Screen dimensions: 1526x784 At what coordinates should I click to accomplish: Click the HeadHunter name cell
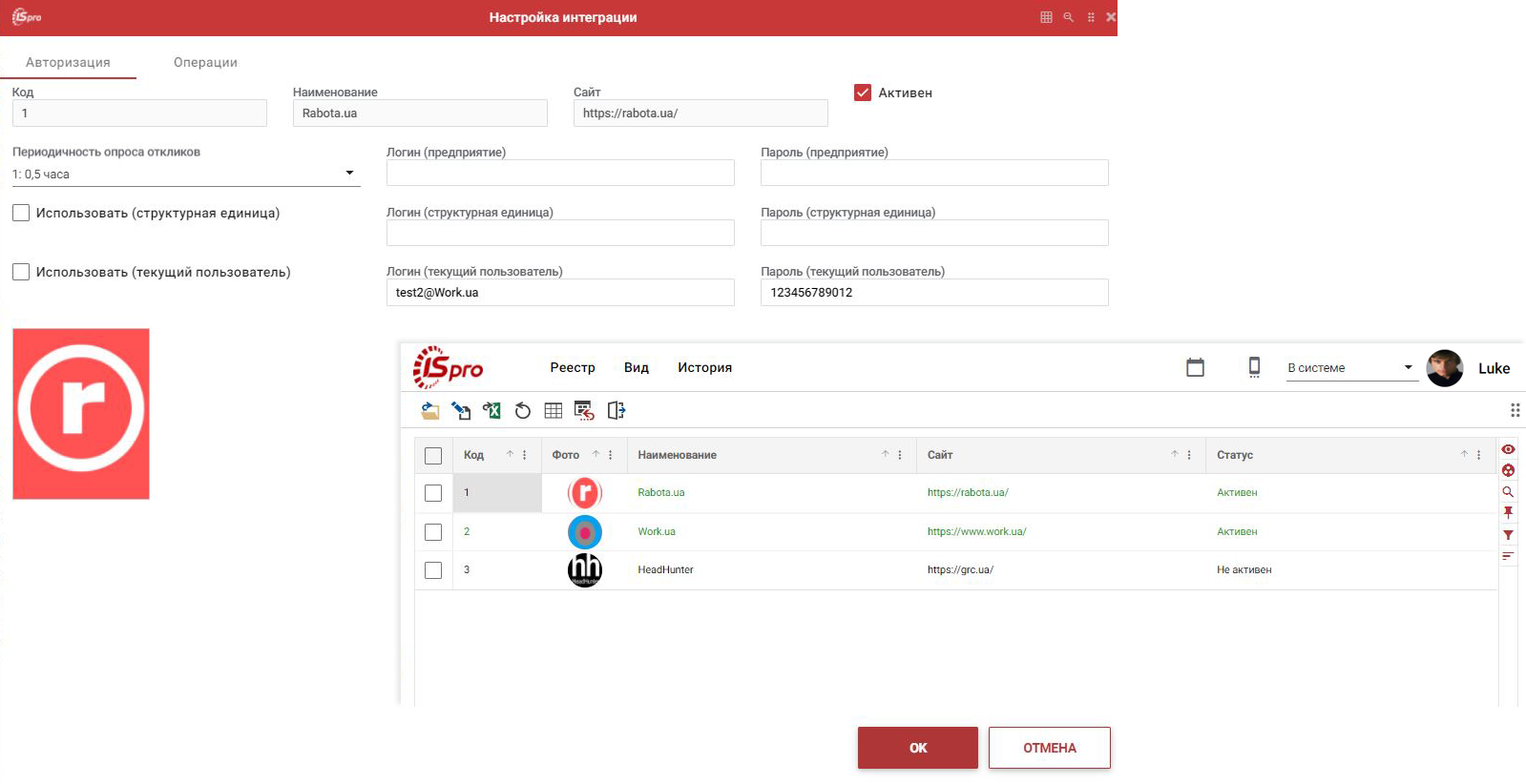coord(665,569)
